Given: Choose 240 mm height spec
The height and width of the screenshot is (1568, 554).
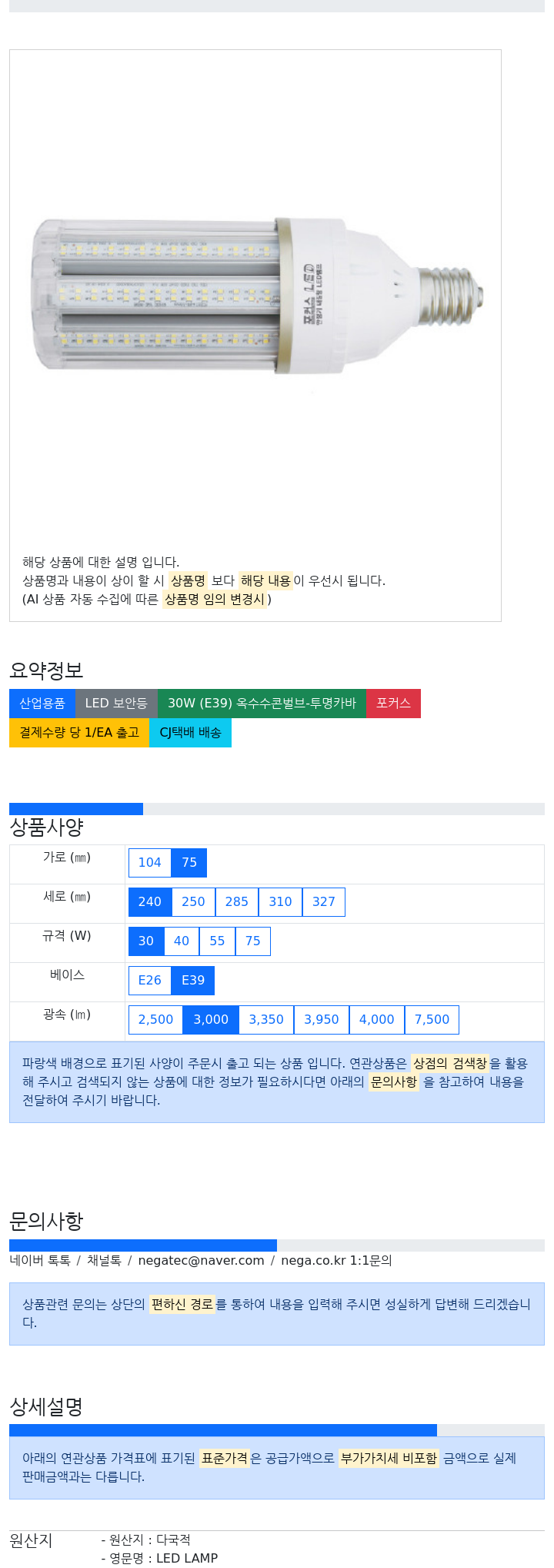Looking at the screenshot, I should [149, 902].
